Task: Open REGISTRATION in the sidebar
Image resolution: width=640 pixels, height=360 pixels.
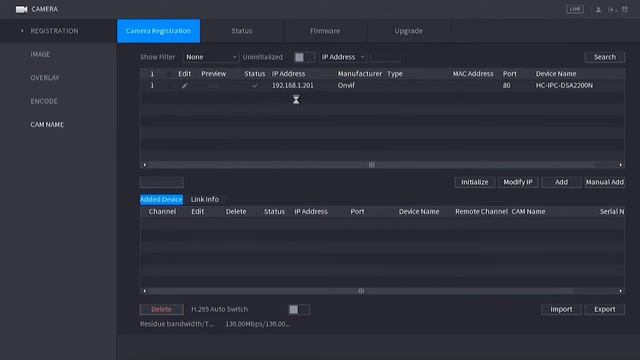Action: [54, 31]
